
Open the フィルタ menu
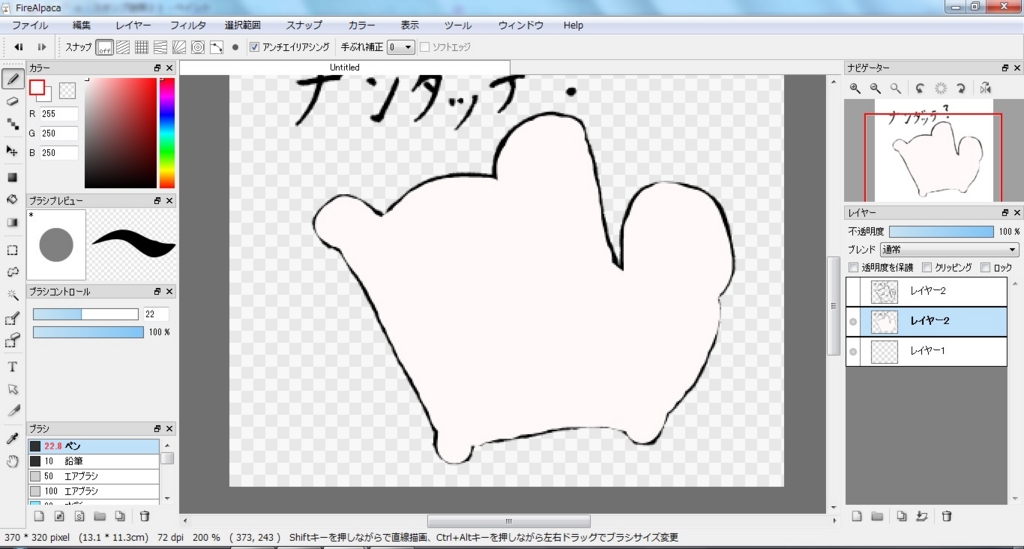188,25
